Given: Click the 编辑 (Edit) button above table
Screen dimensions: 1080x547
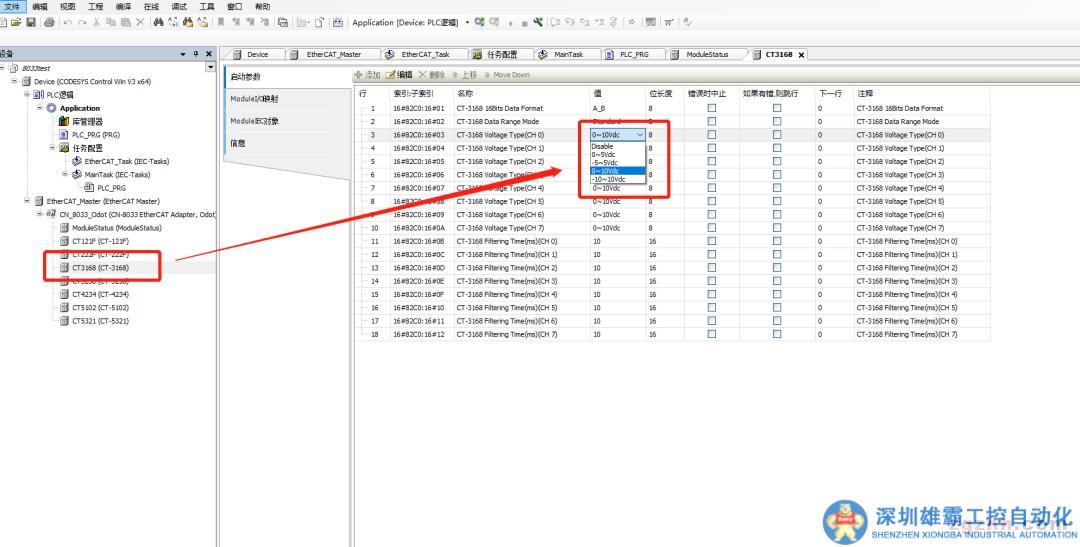Looking at the screenshot, I should [399, 75].
